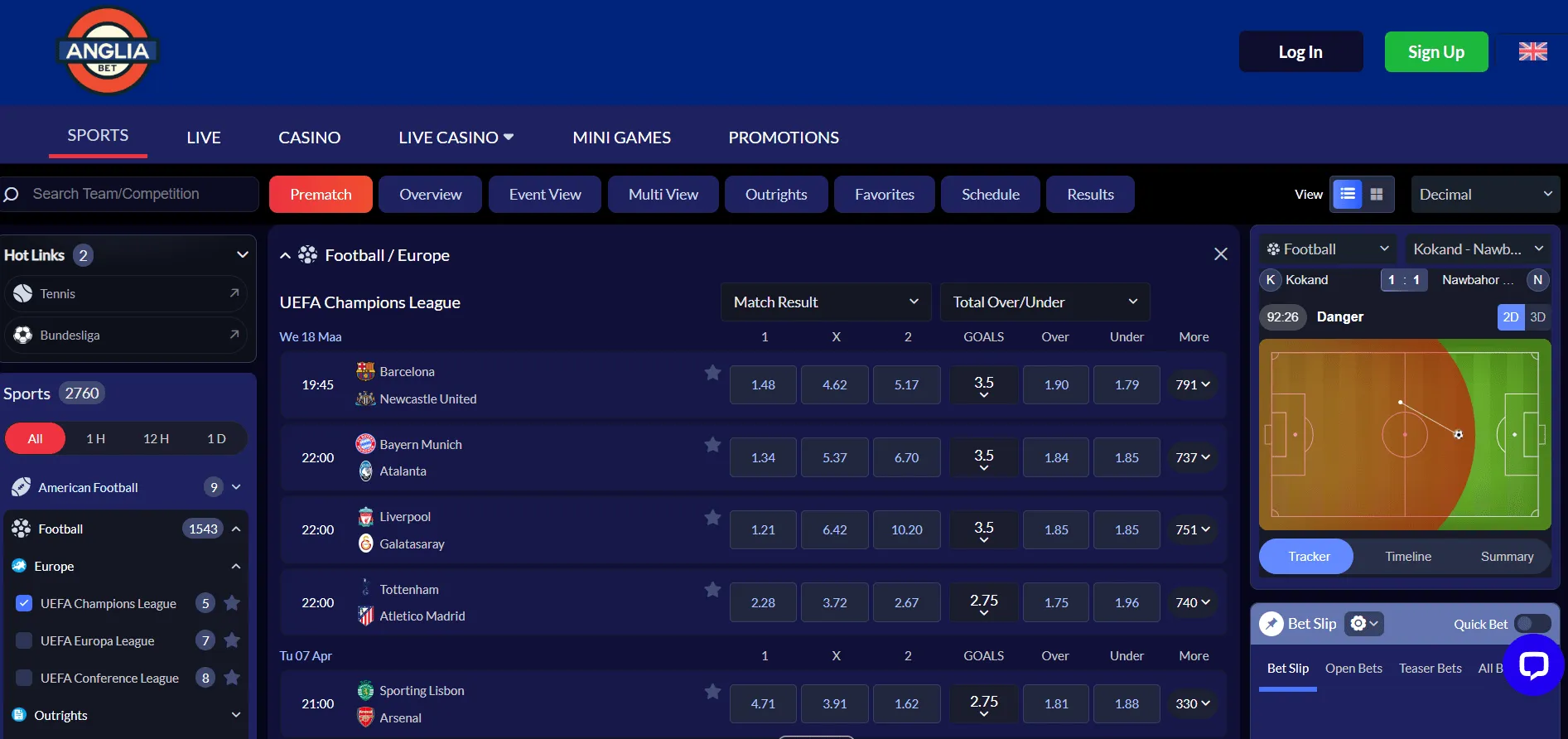Expand the American Football sport category
1568x739 pixels.
pyautogui.click(x=236, y=487)
